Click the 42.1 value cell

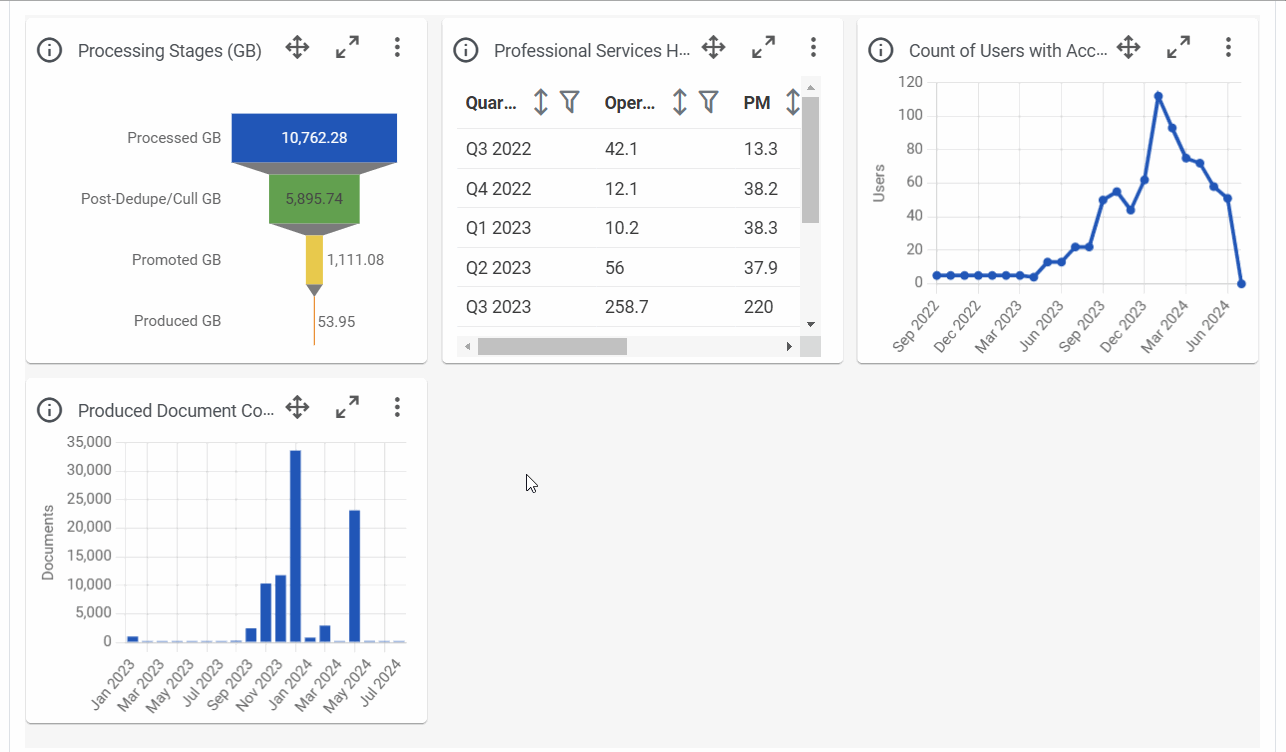[621, 149]
